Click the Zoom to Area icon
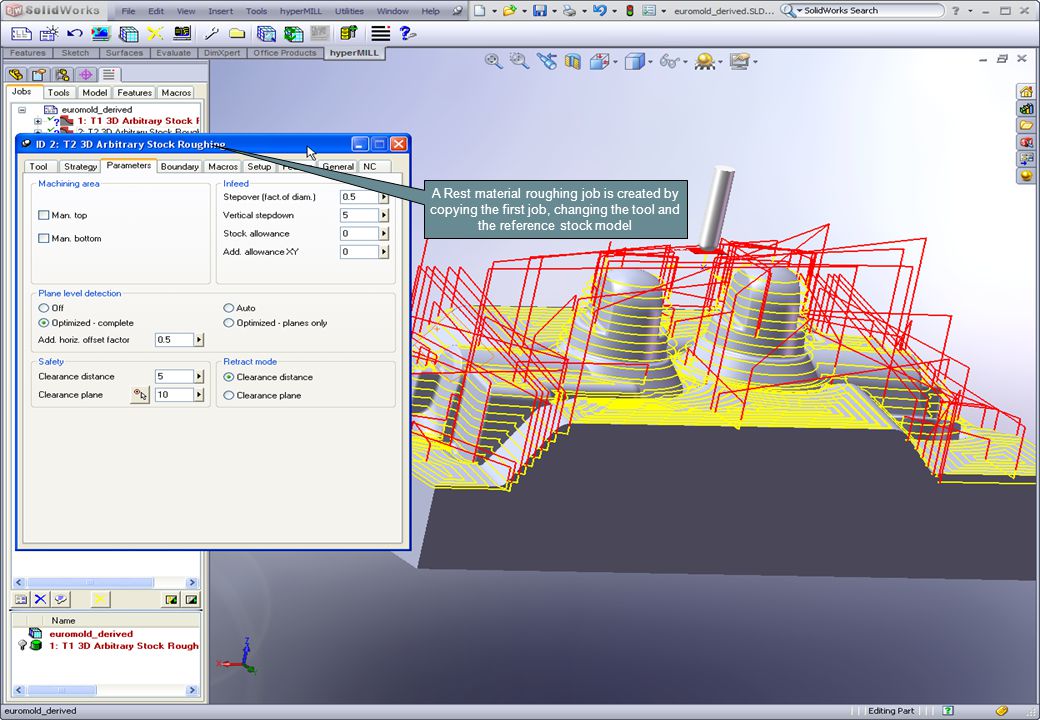Viewport: 1040px width, 720px height. 519,61
